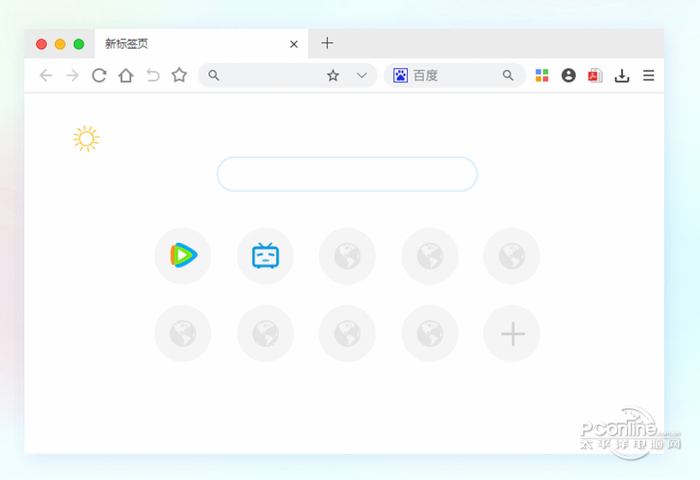Viewport: 700px width, 480px height.
Task: Click the red PDF extension icon
Action: pyautogui.click(x=595, y=75)
